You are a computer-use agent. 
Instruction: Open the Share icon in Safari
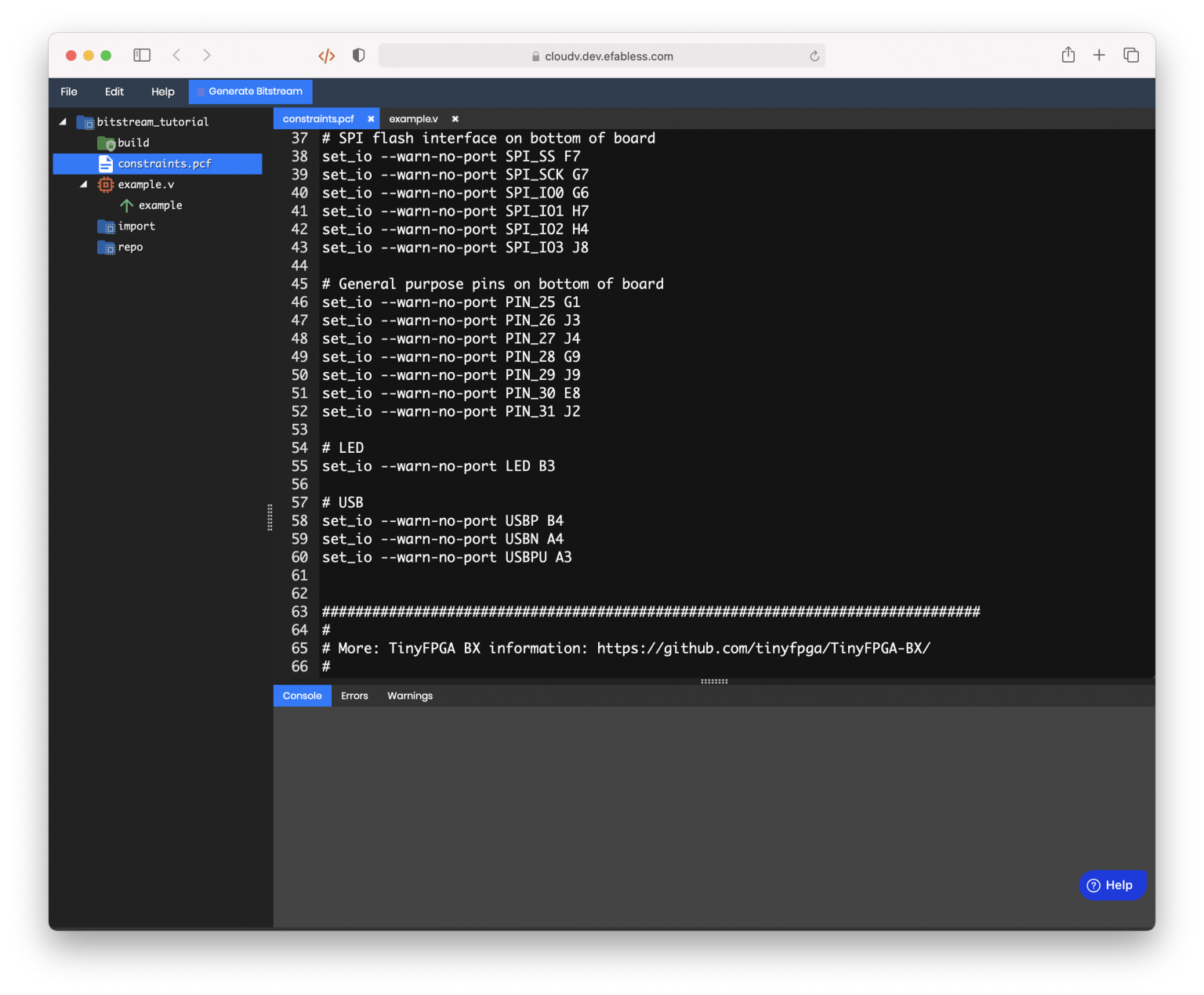(x=1068, y=55)
